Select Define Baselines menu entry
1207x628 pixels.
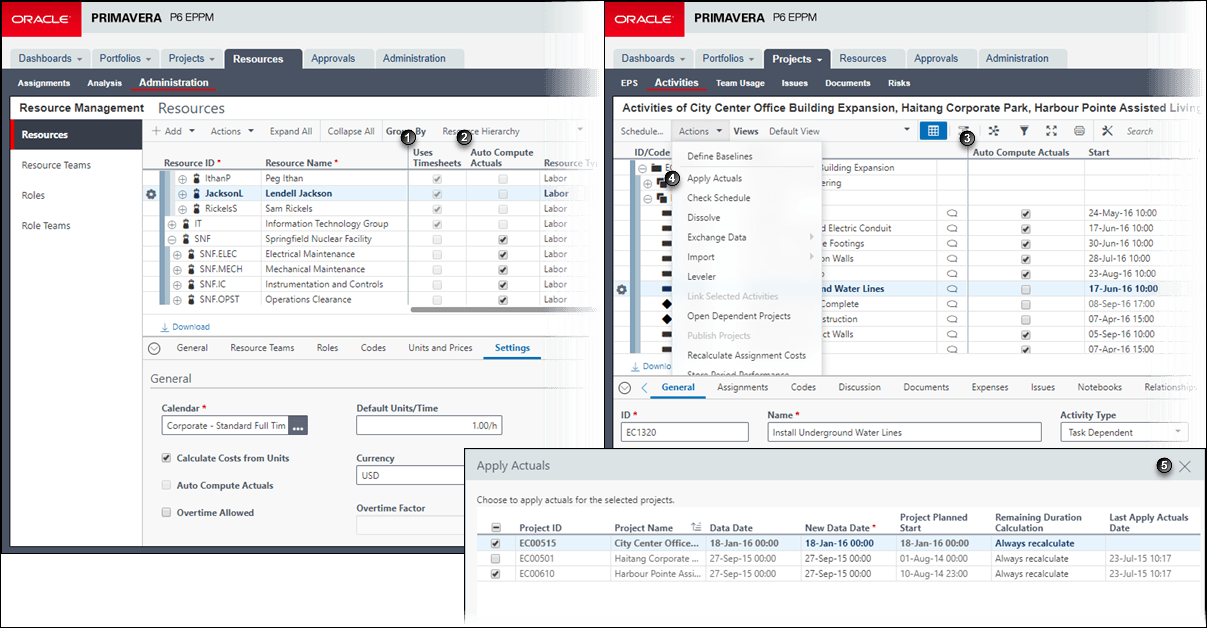coord(720,156)
